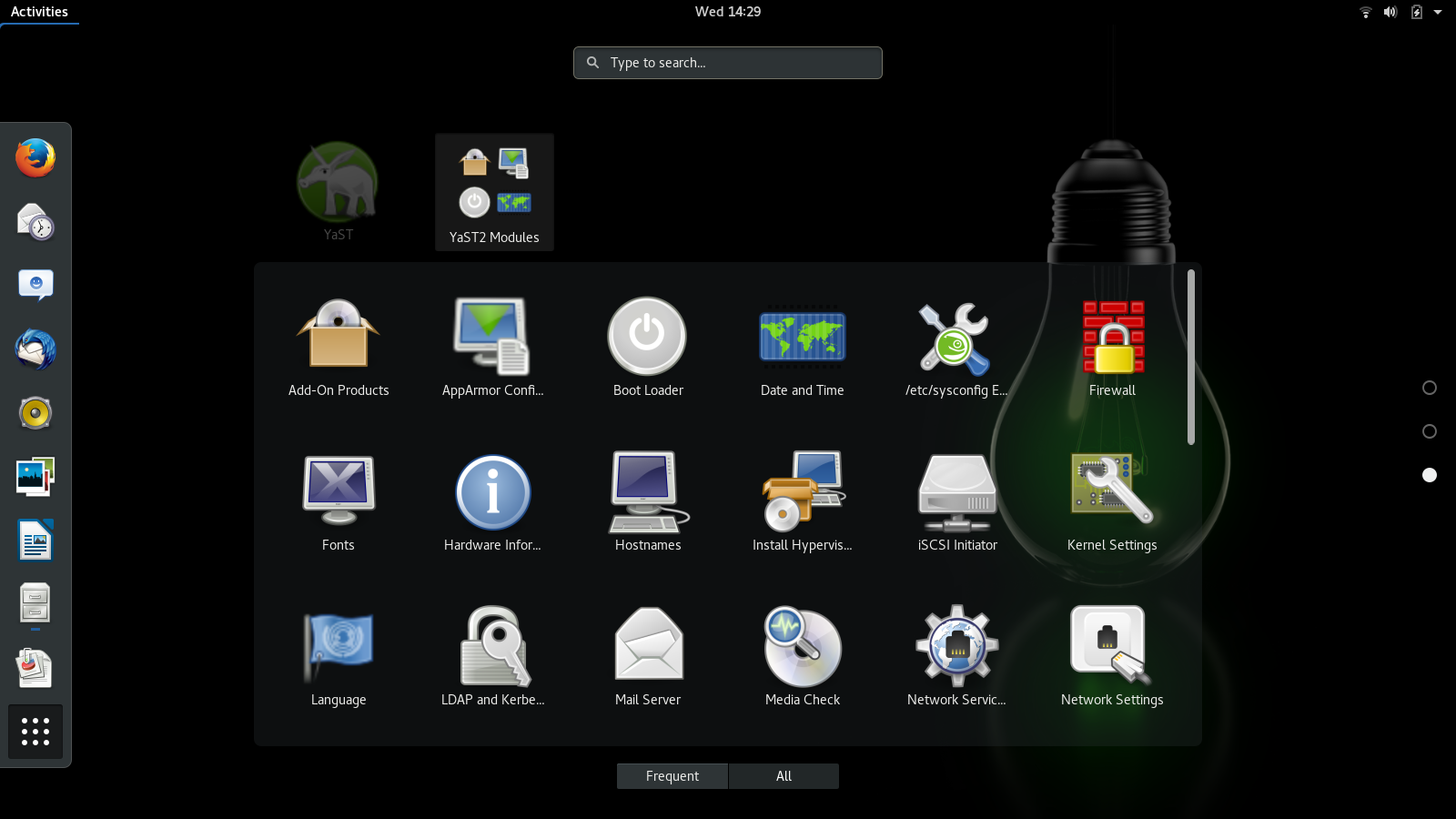This screenshot has width=1456, height=819.
Task: Open Date and Time module
Action: pyautogui.click(x=802, y=348)
